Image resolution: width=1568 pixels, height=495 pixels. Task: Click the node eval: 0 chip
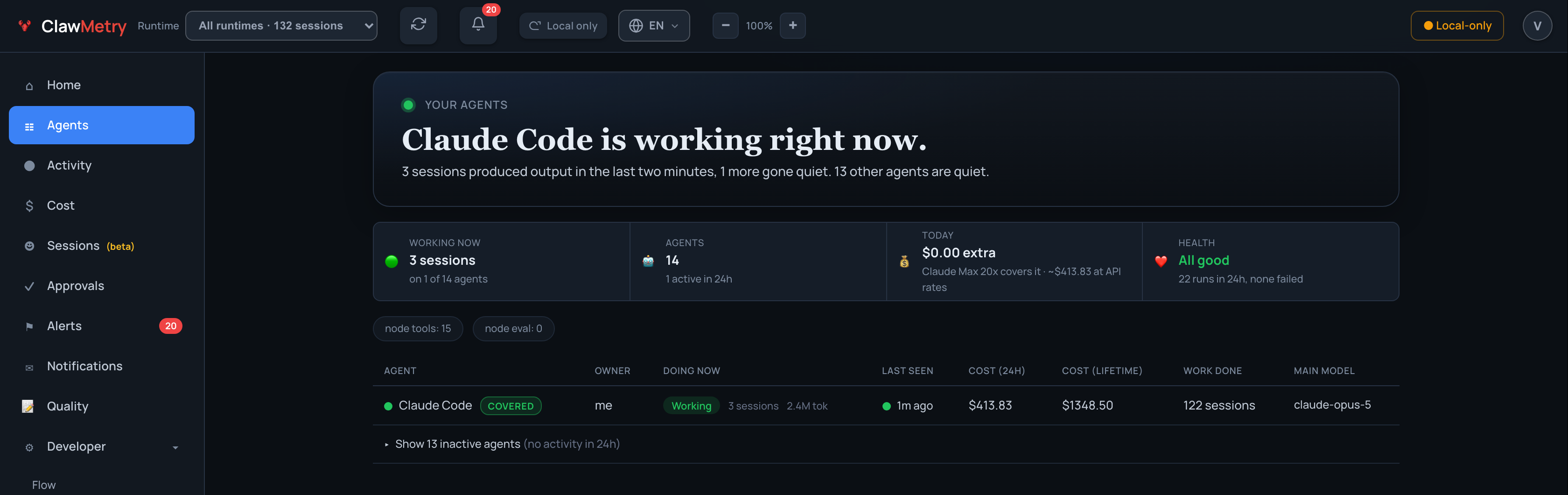tap(513, 328)
